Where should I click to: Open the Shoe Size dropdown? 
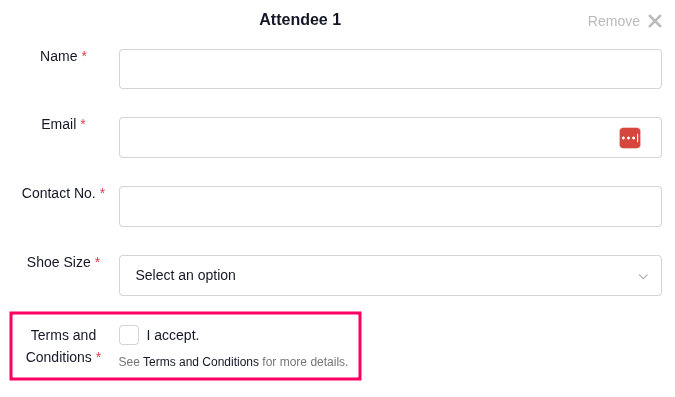[x=390, y=275]
